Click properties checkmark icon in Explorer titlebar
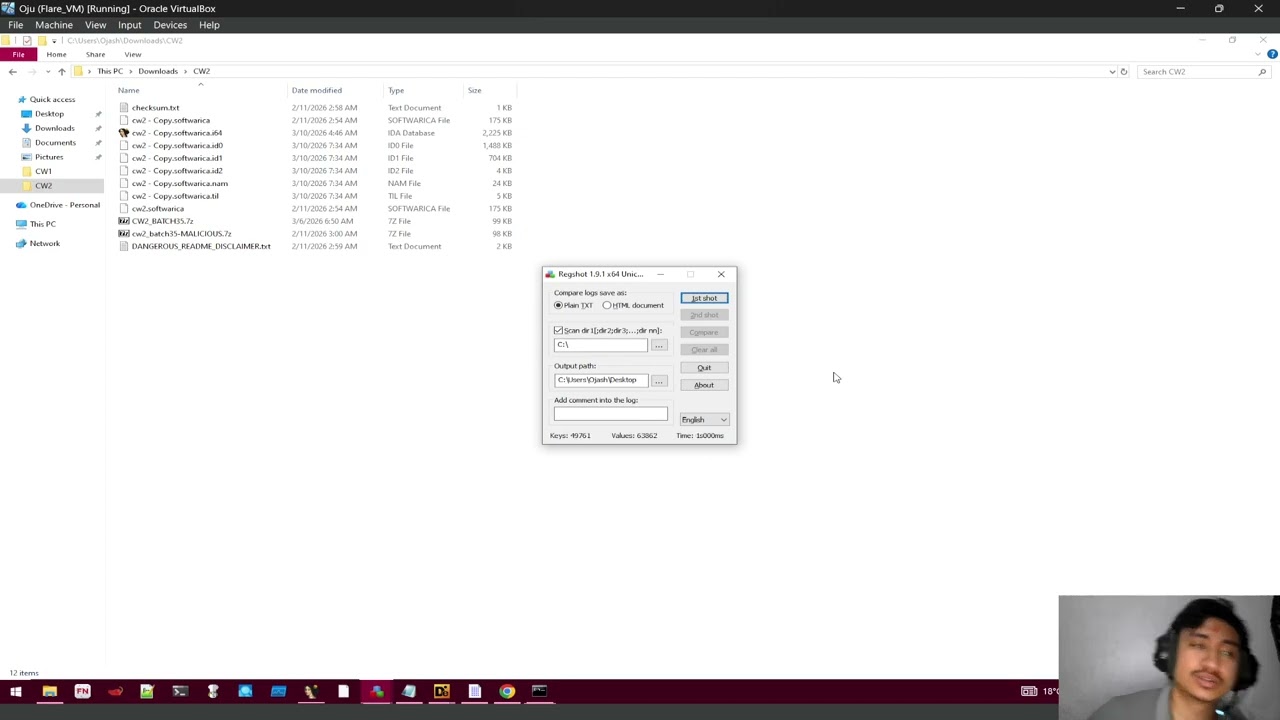1280x720 pixels. point(27,41)
